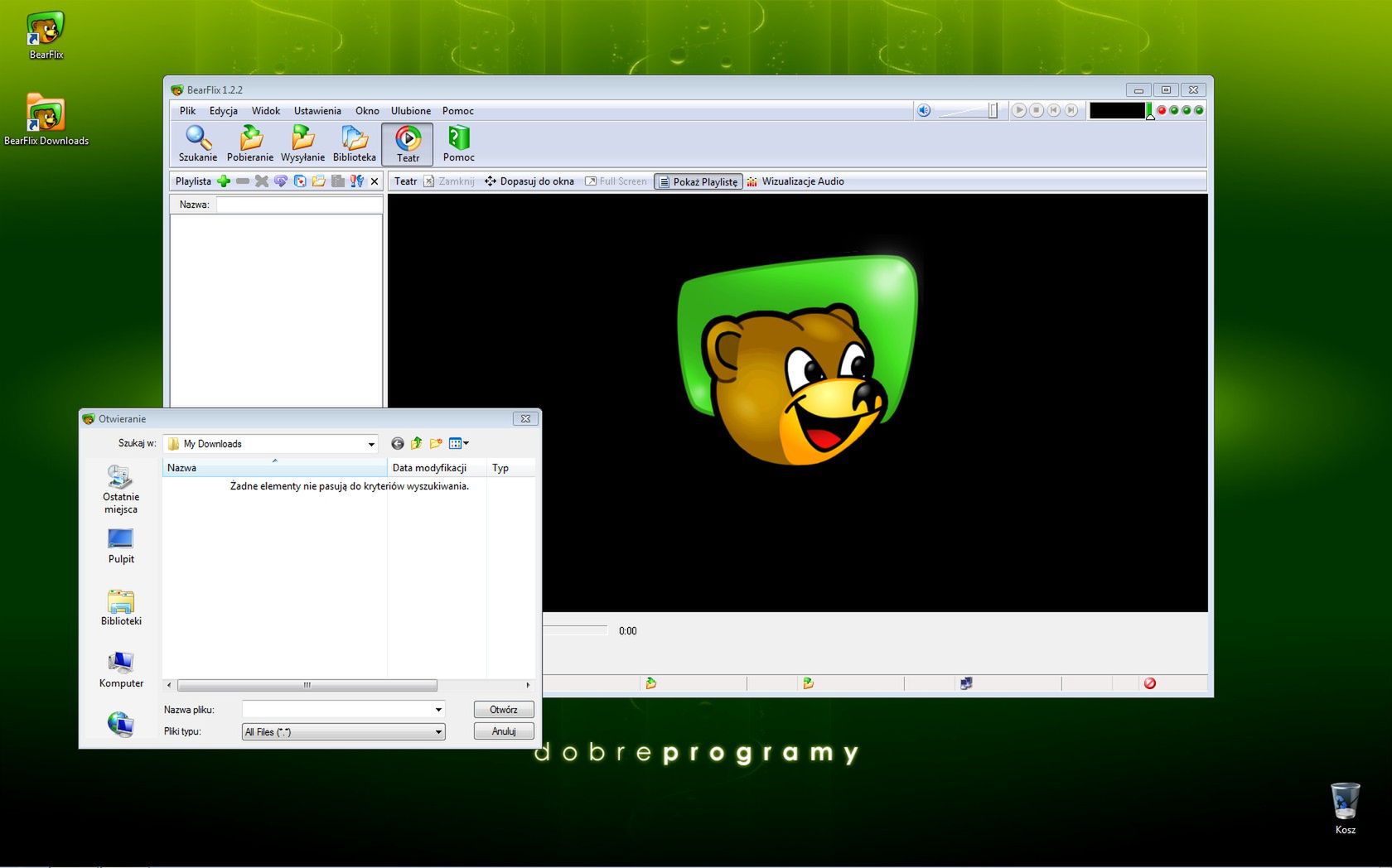This screenshot has width=1392, height=868.
Task: Click the gray minus remove-from-playlist icon
Action: 243,181
